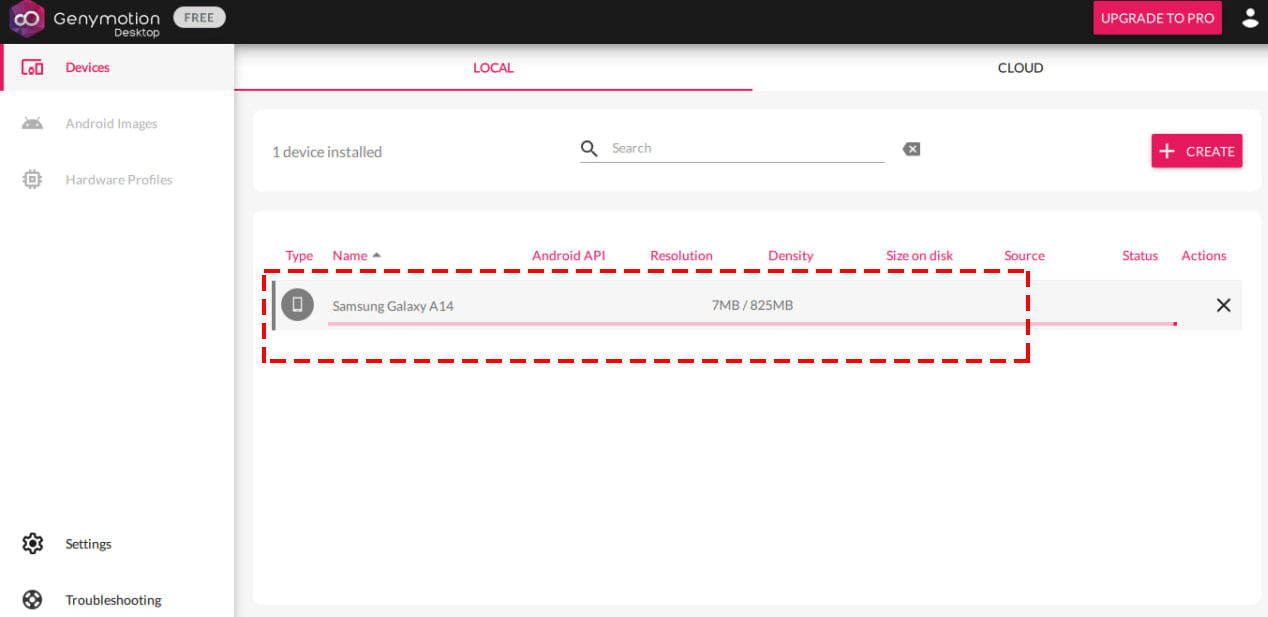Open Settings gear icon
This screenshot has height=617, width=1268.
click(32, 544)
